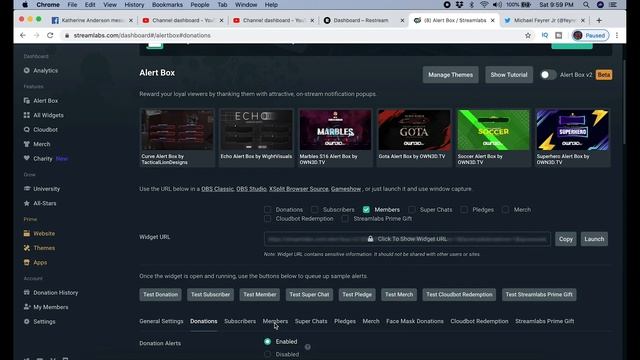The height and width of the screenshot is (360, 640).
Task: Open Analytics in the sidebar
Action: (41, 71)
